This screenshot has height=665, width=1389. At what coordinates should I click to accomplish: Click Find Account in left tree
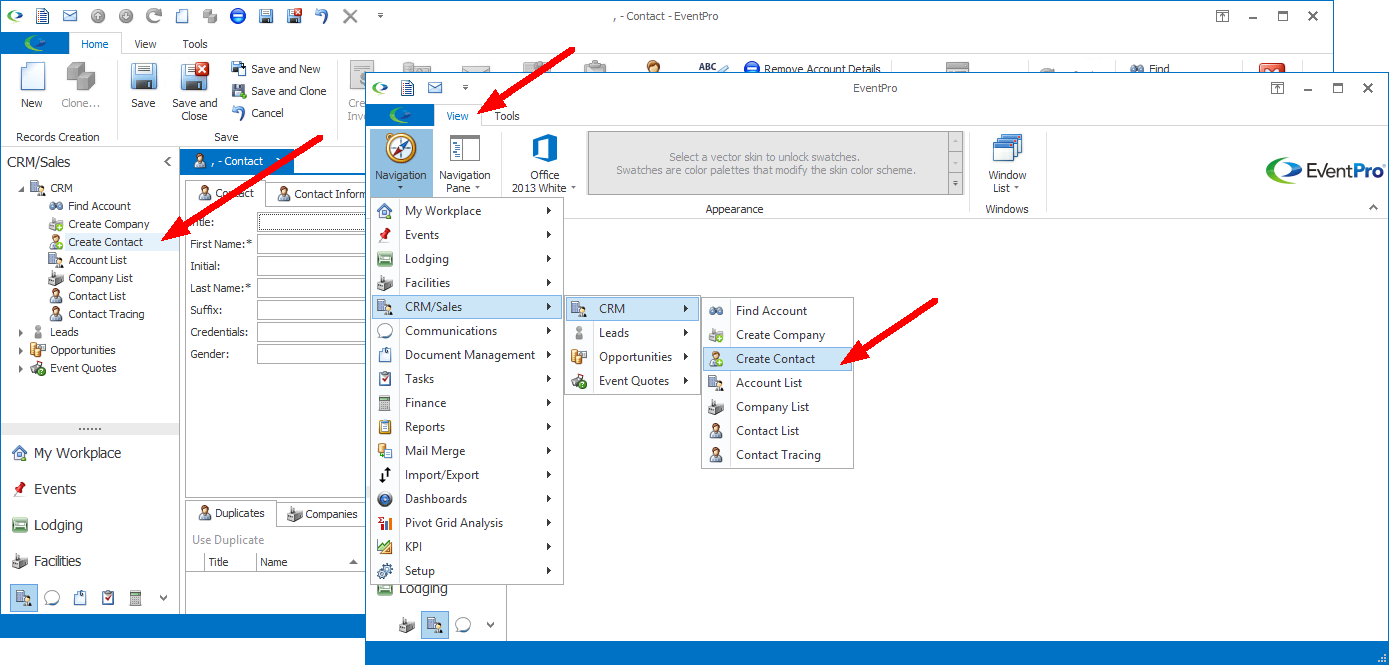coord(99,206)
